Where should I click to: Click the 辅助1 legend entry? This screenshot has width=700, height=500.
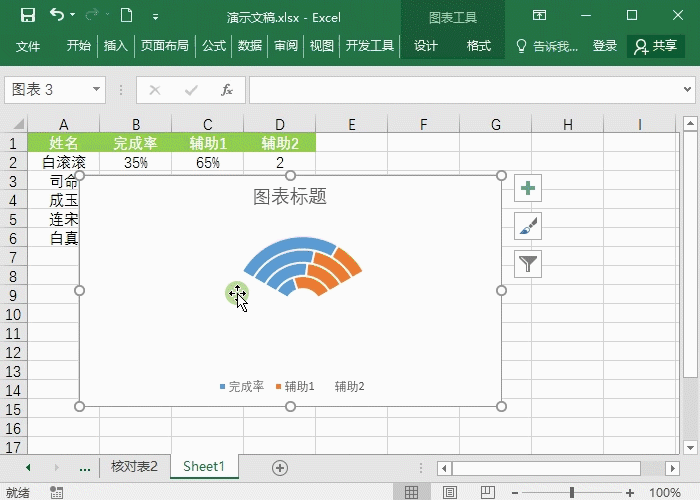295,387
